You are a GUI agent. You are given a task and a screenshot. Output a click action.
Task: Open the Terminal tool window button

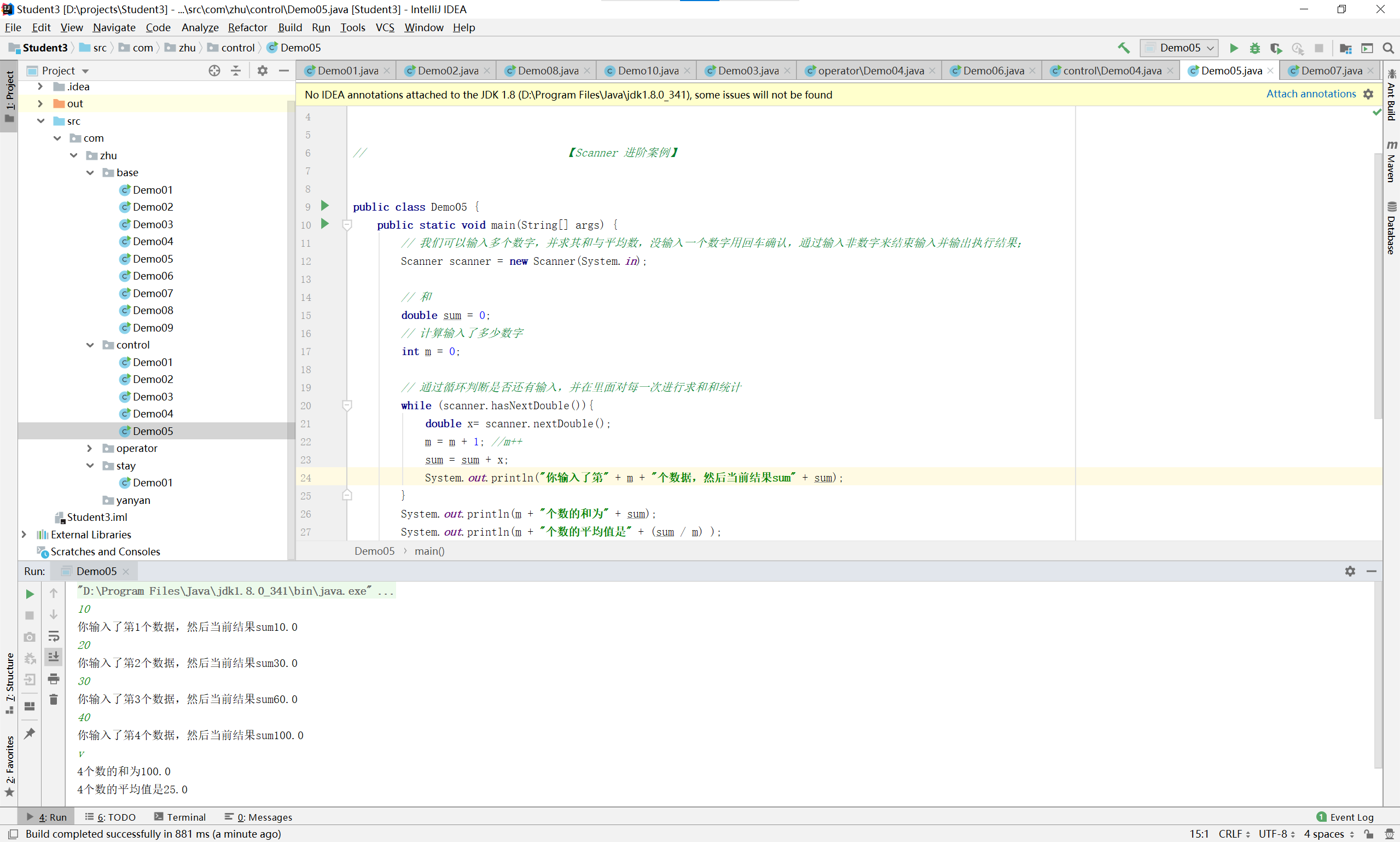[x=180, y=816]
